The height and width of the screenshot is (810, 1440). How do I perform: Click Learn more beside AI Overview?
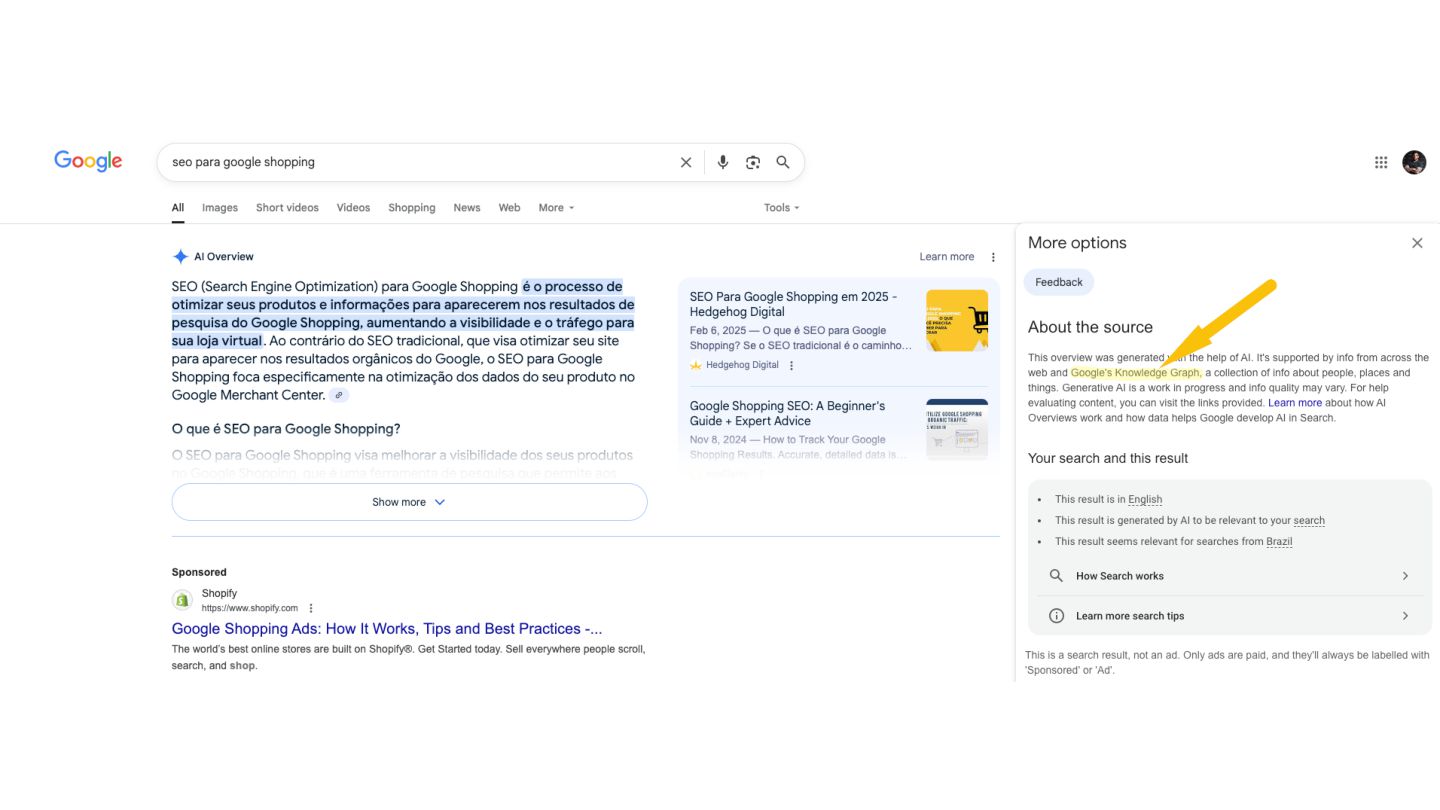947,257
